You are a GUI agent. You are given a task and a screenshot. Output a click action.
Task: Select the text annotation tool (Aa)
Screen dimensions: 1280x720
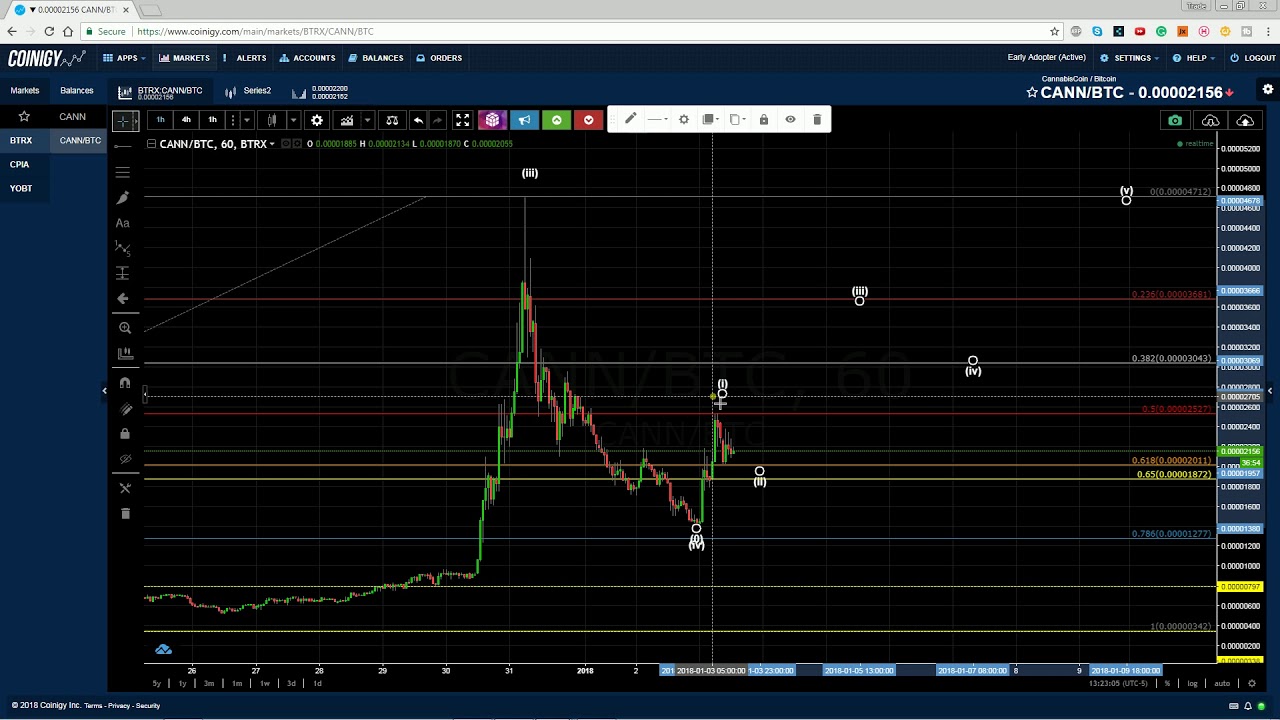(123, 223)
